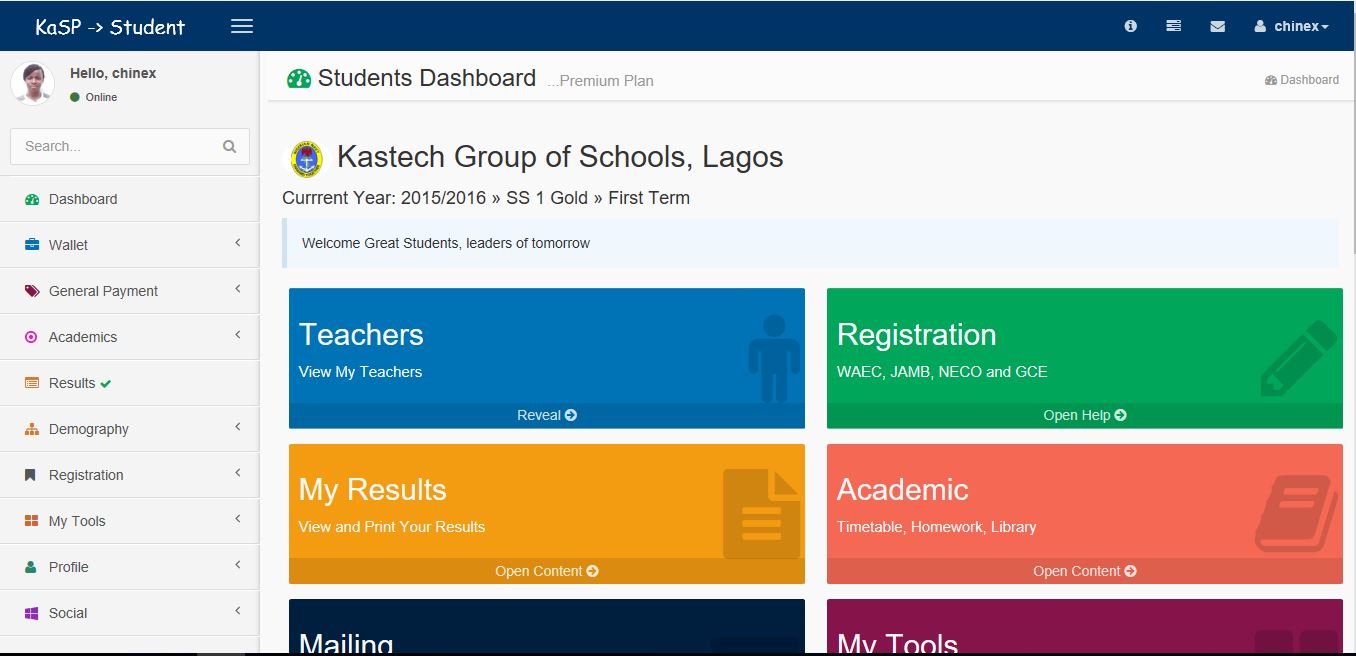Image resolution: width=1356 pixels, height=656 pixels.
Task: Select Registration in the sidebar menu
Action: point(87,474)
